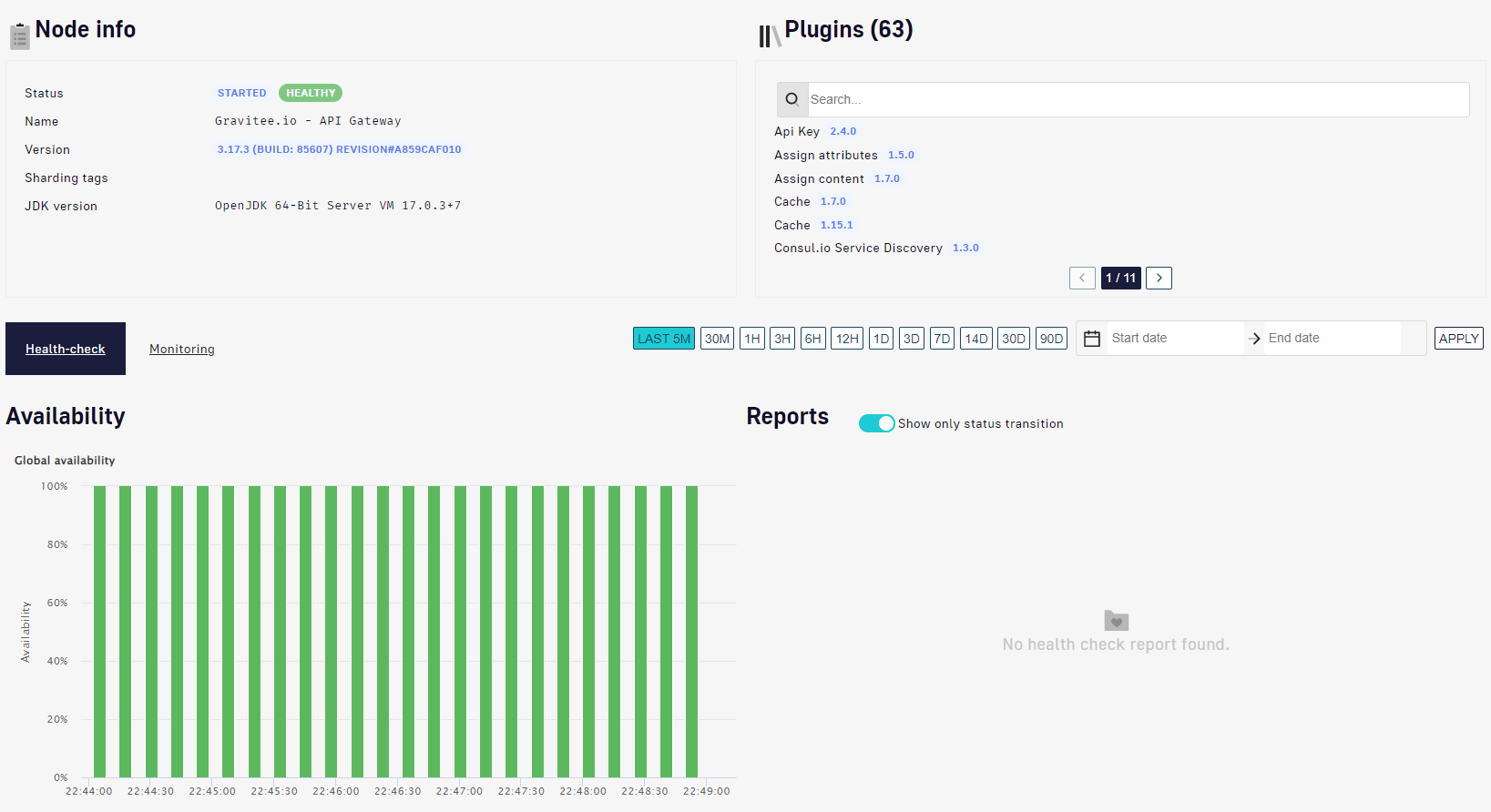
Task: Select the 3D time range
Action: coord(912,339)
